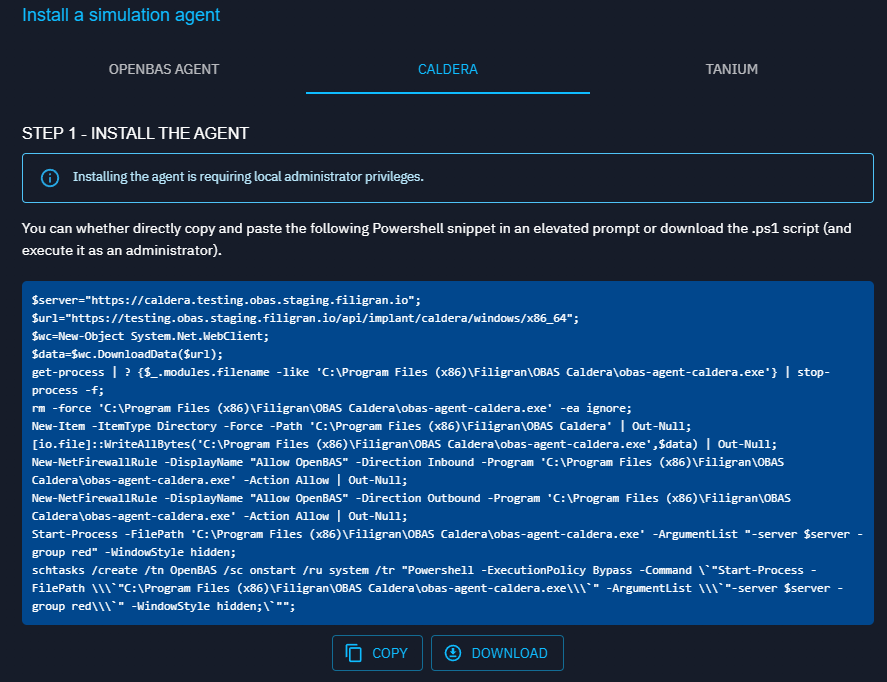The image size is (887, 682).
Task: Click the DOWNLOAD button to get the .ps1 script
Action: [497, 653]
